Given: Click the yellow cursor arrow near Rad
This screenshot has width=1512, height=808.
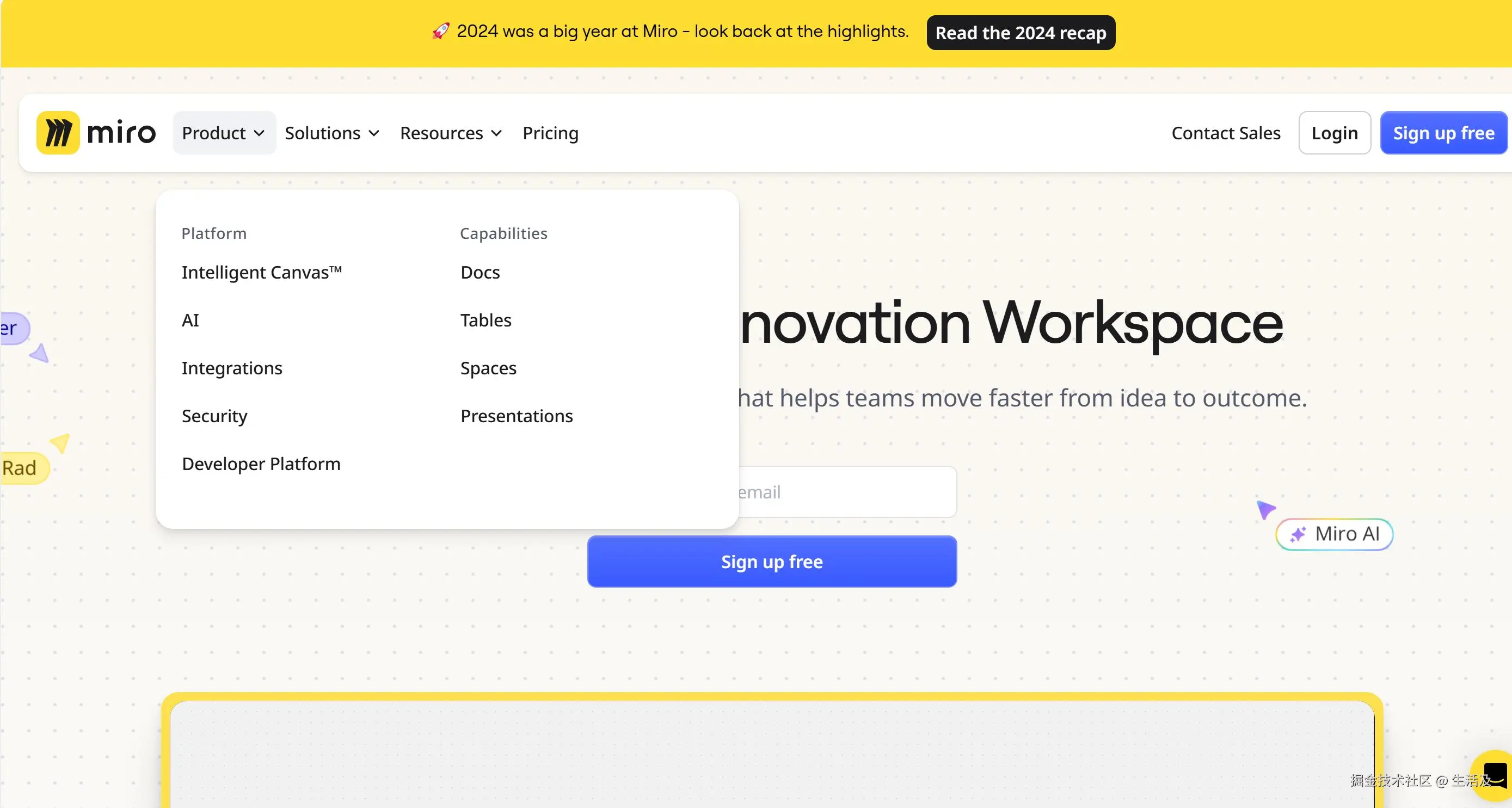Looking at the screenshot, I should [60, 442].
